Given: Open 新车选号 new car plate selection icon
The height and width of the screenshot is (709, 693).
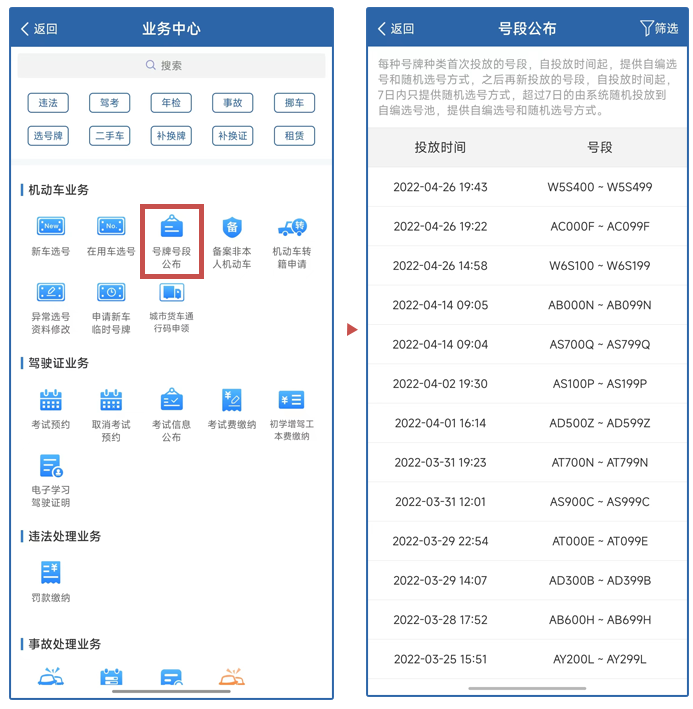Looking at the screenshot, I should click(x=51, y=227).
